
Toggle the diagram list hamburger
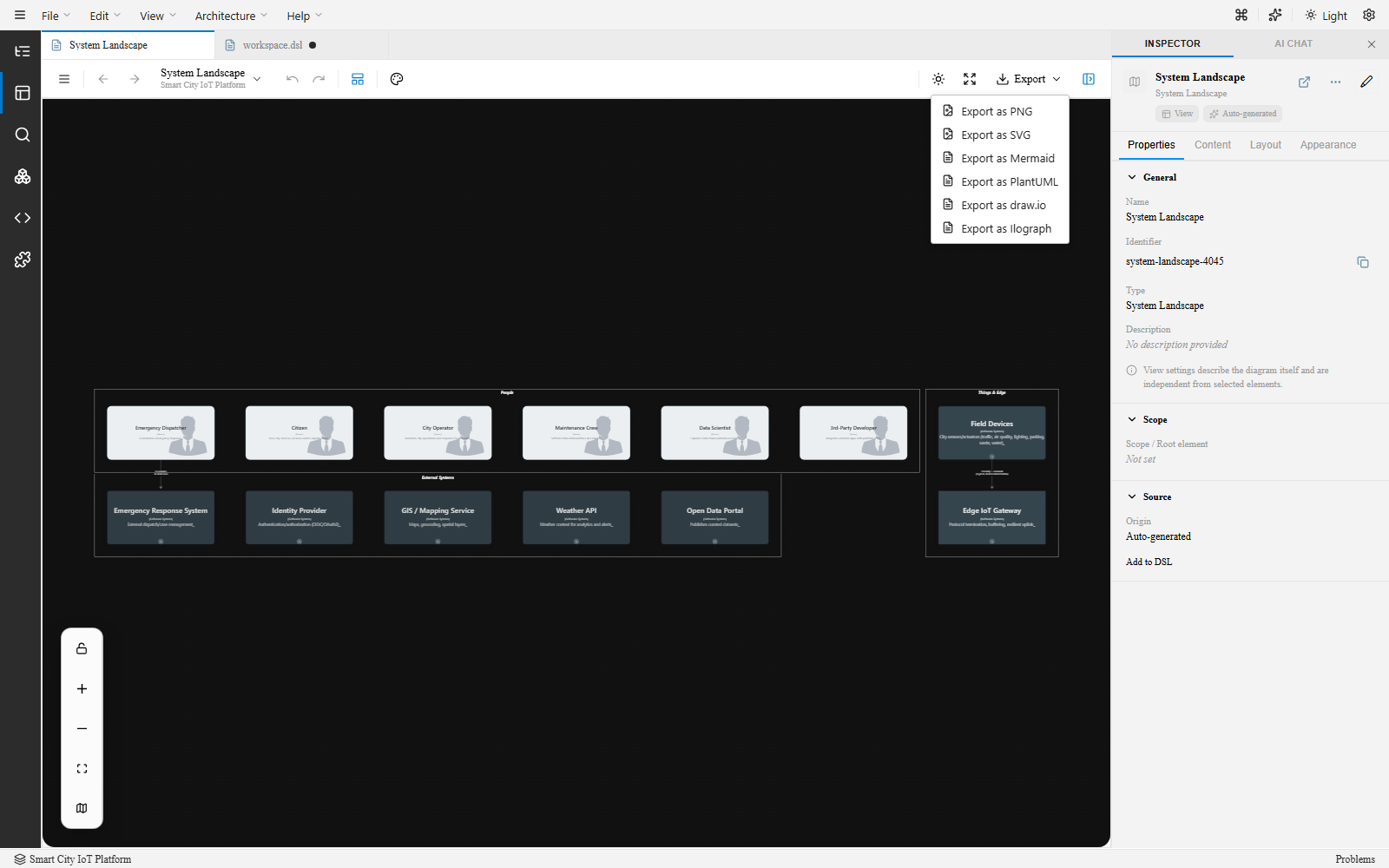pos(64,79)
